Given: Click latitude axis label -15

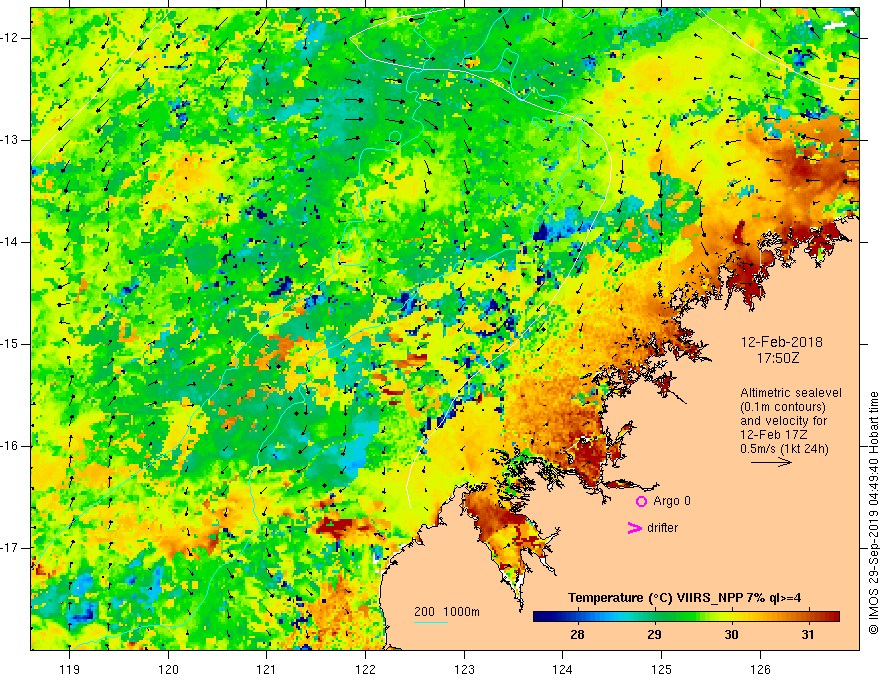Looking at the screenshot, I should point(10,344).
